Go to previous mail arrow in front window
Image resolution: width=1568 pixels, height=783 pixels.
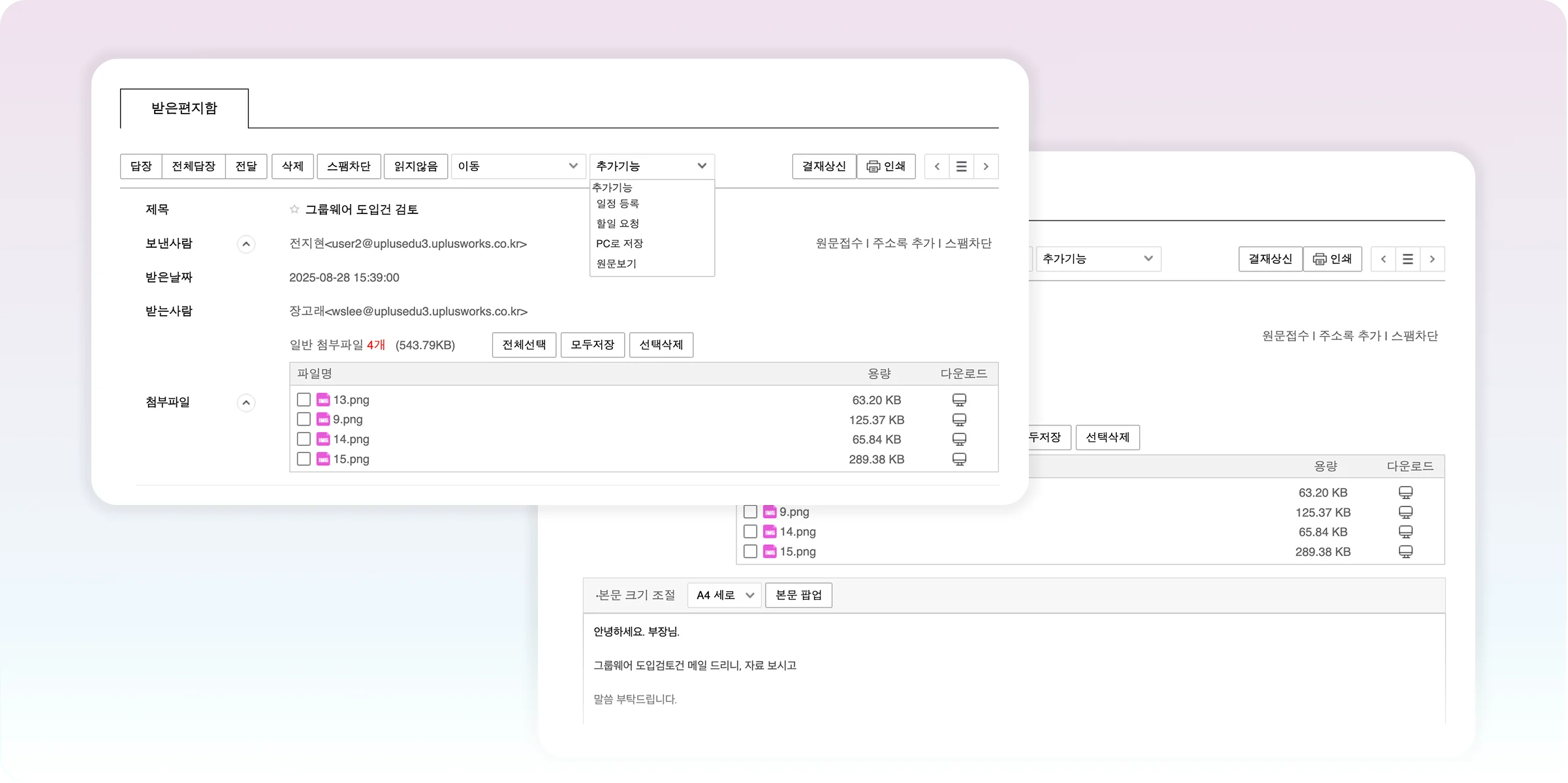[937, 166]
